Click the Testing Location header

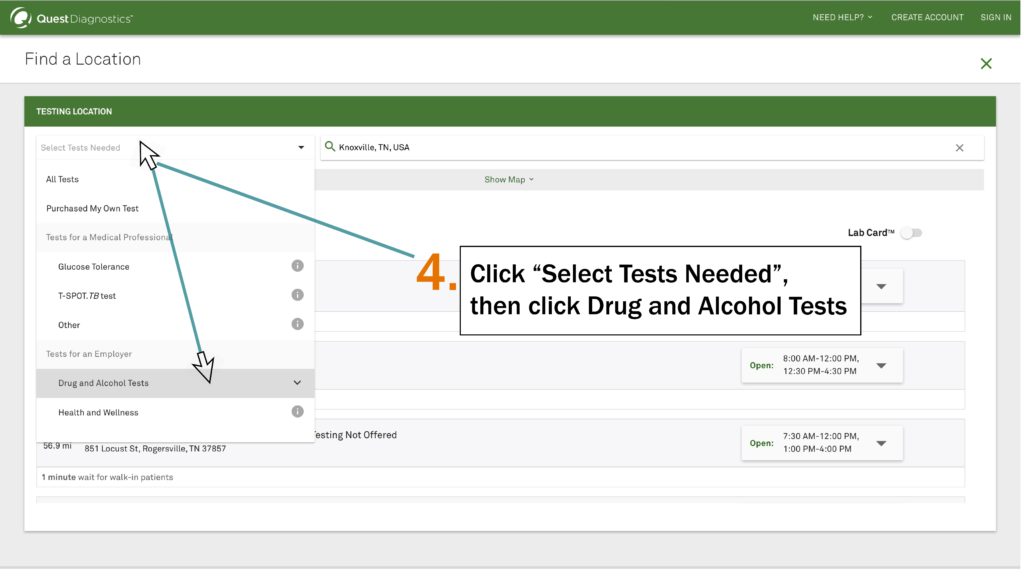coord(74,112)
